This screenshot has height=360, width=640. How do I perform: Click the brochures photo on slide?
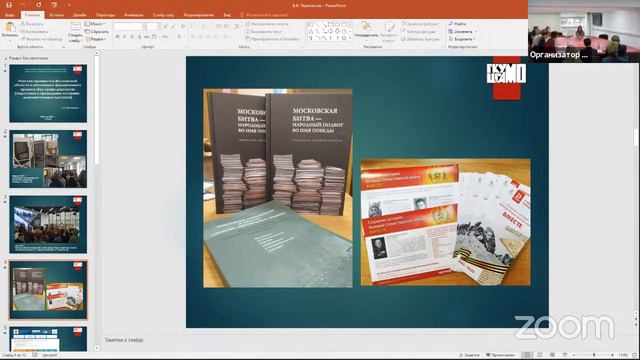point(446,222)
